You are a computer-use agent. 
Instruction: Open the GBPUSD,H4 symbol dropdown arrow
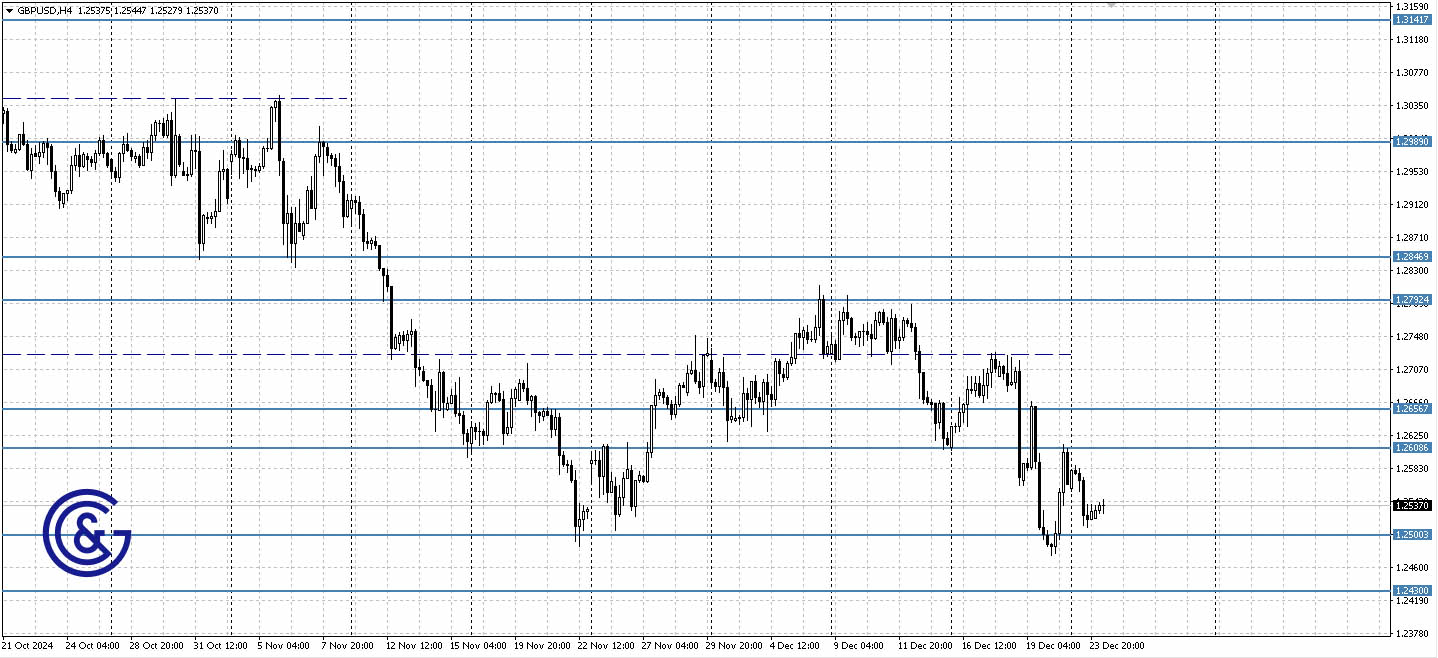point(10,10)
